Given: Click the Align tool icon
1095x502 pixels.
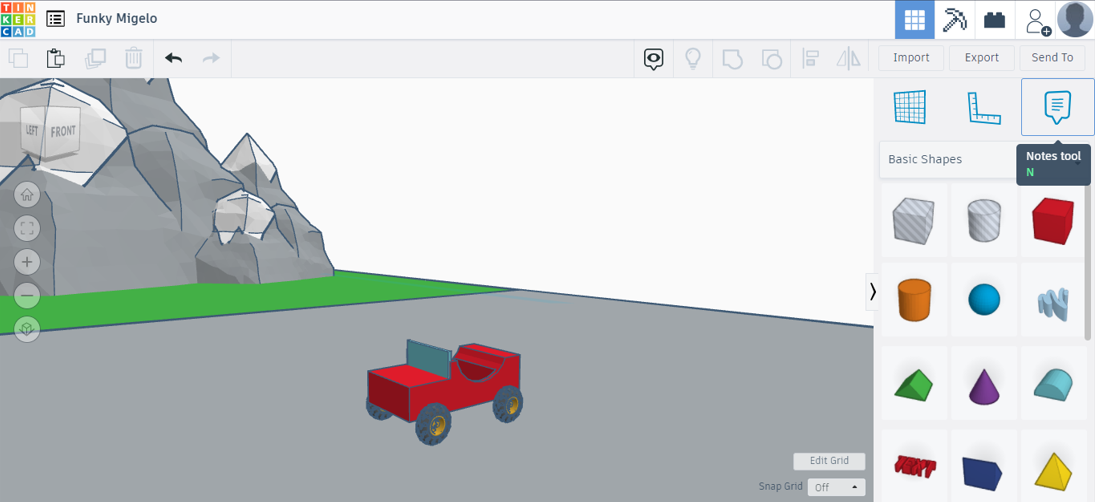Looking at the screenshot, I should (810, 59).
